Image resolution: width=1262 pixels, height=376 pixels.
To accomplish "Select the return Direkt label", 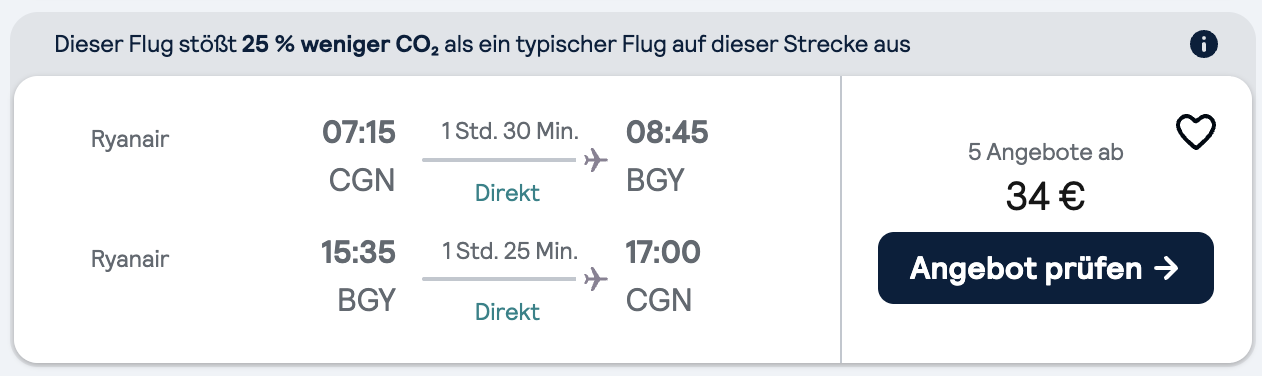I will tap(507, 311).
